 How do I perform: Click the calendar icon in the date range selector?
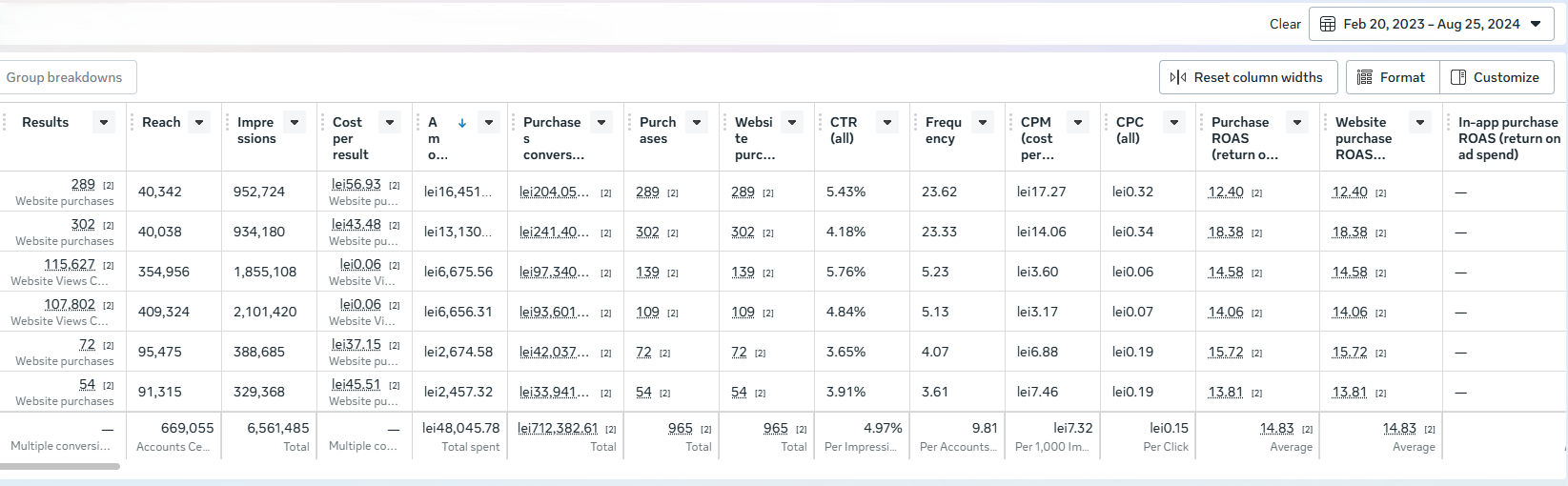tap(1328, 24)
